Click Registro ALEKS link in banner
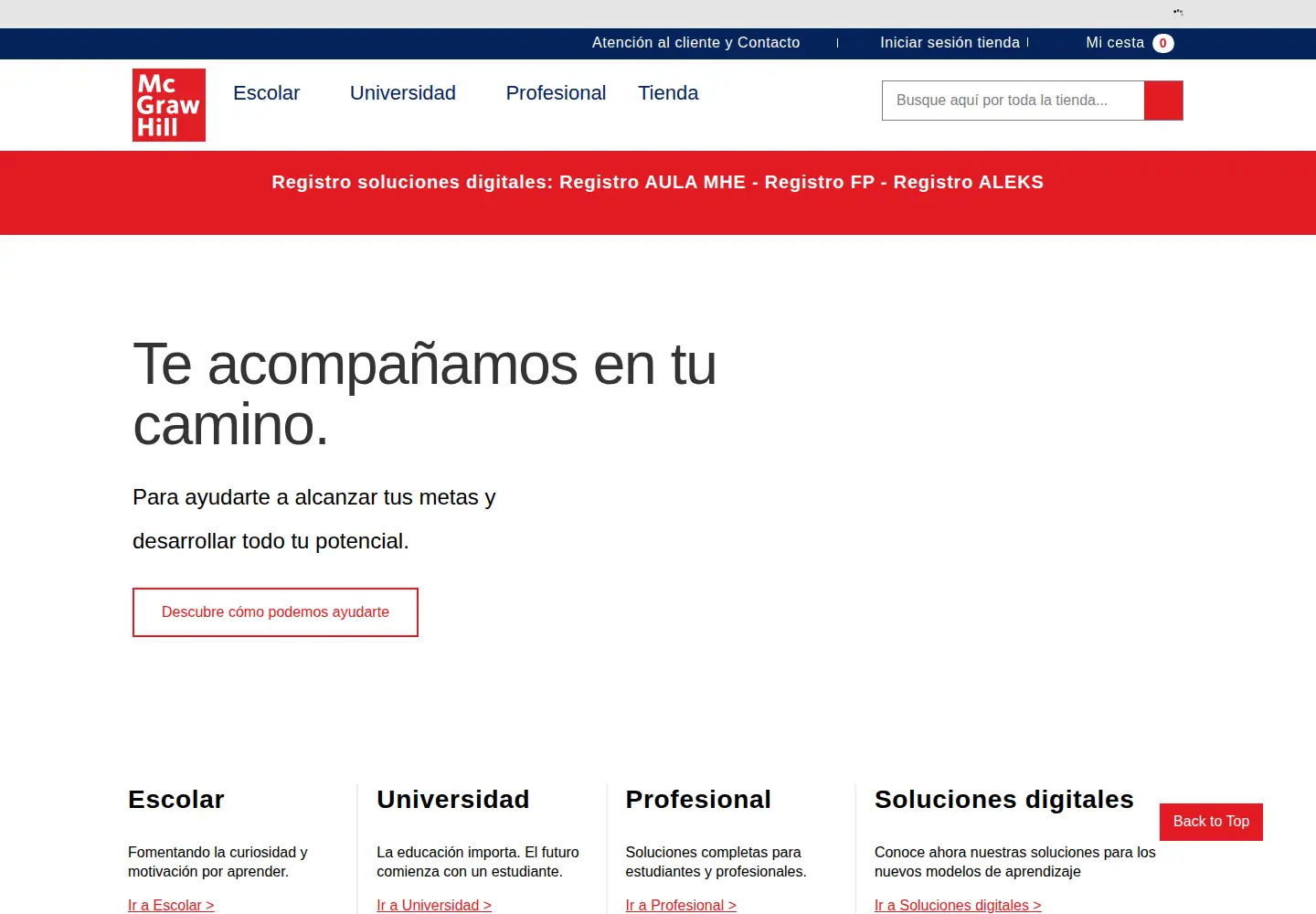This screenshot has width=1316, height=914. click(x=969, y=182)
